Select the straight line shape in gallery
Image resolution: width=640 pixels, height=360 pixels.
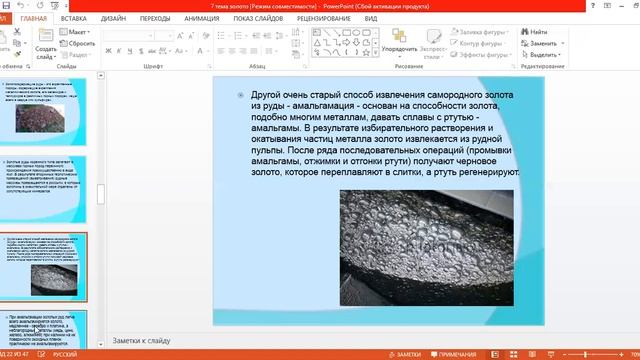[x=327, y=33]
